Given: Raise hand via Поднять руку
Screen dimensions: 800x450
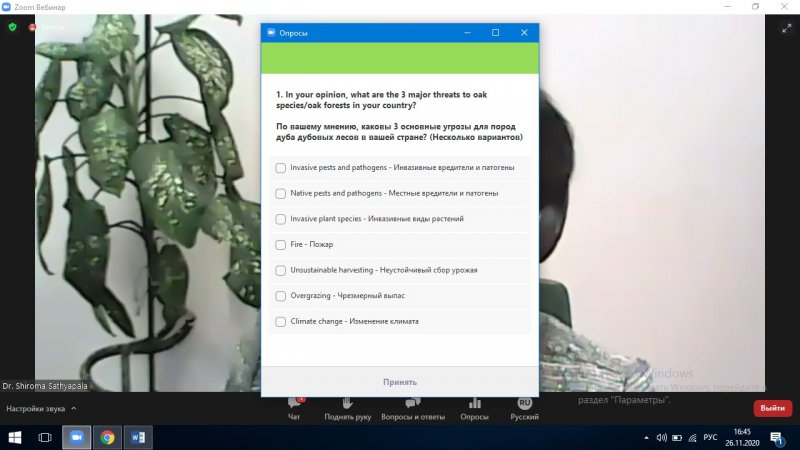Looking at the screenshot, I should point(347,409).
